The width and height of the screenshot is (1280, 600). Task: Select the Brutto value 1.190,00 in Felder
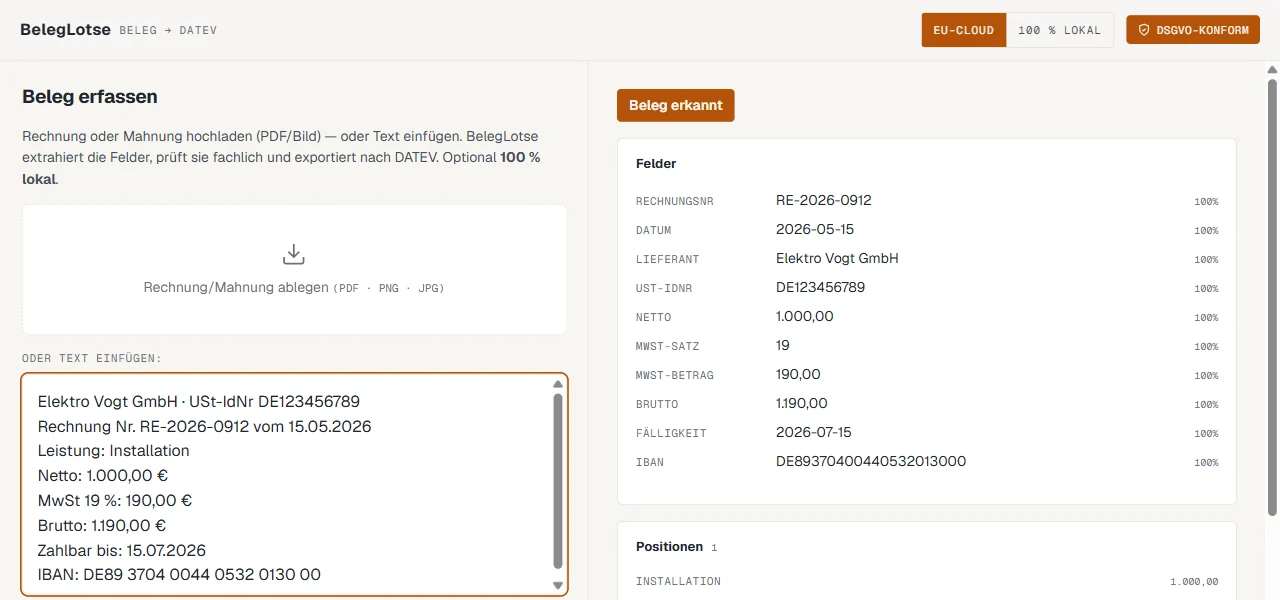point(802,403)
